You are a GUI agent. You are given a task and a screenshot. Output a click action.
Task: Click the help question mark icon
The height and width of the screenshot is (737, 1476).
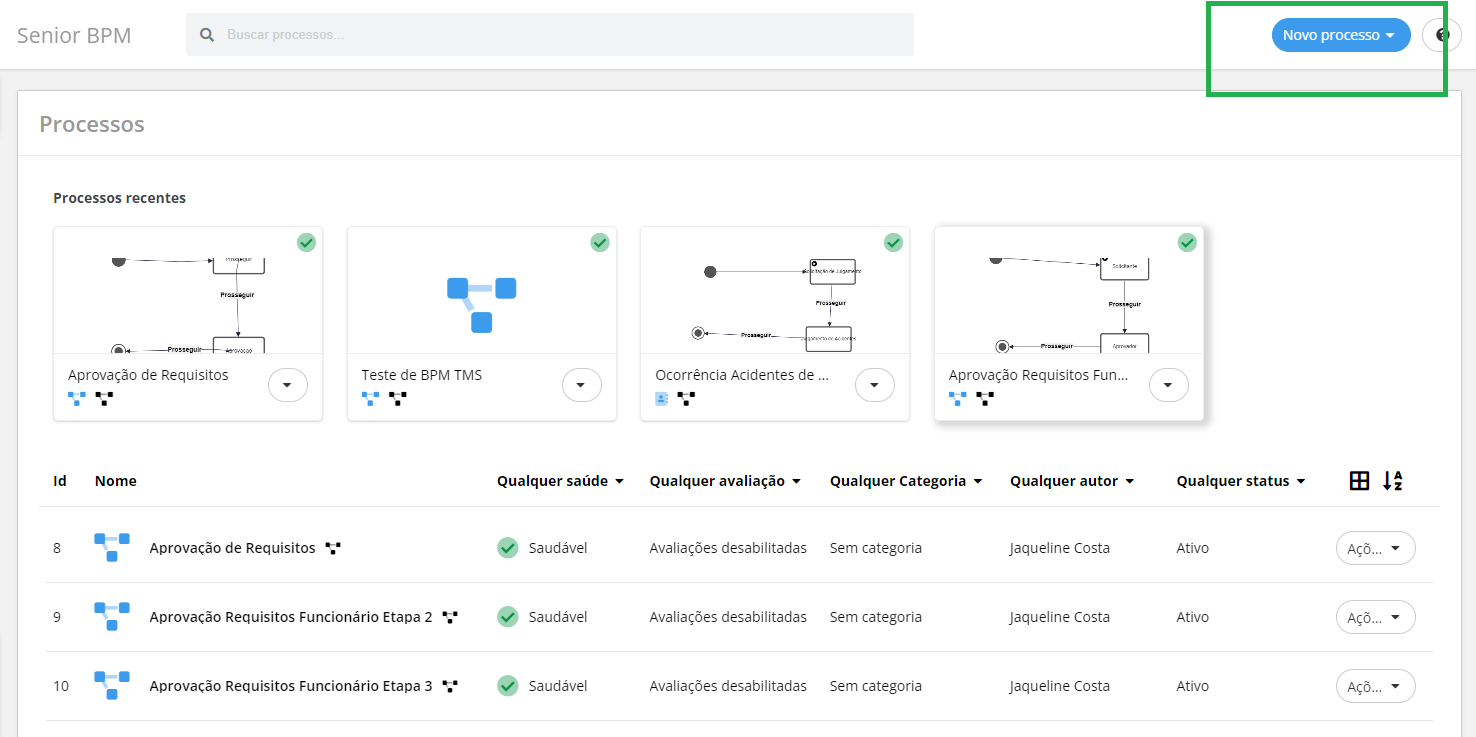[1442, 35]
